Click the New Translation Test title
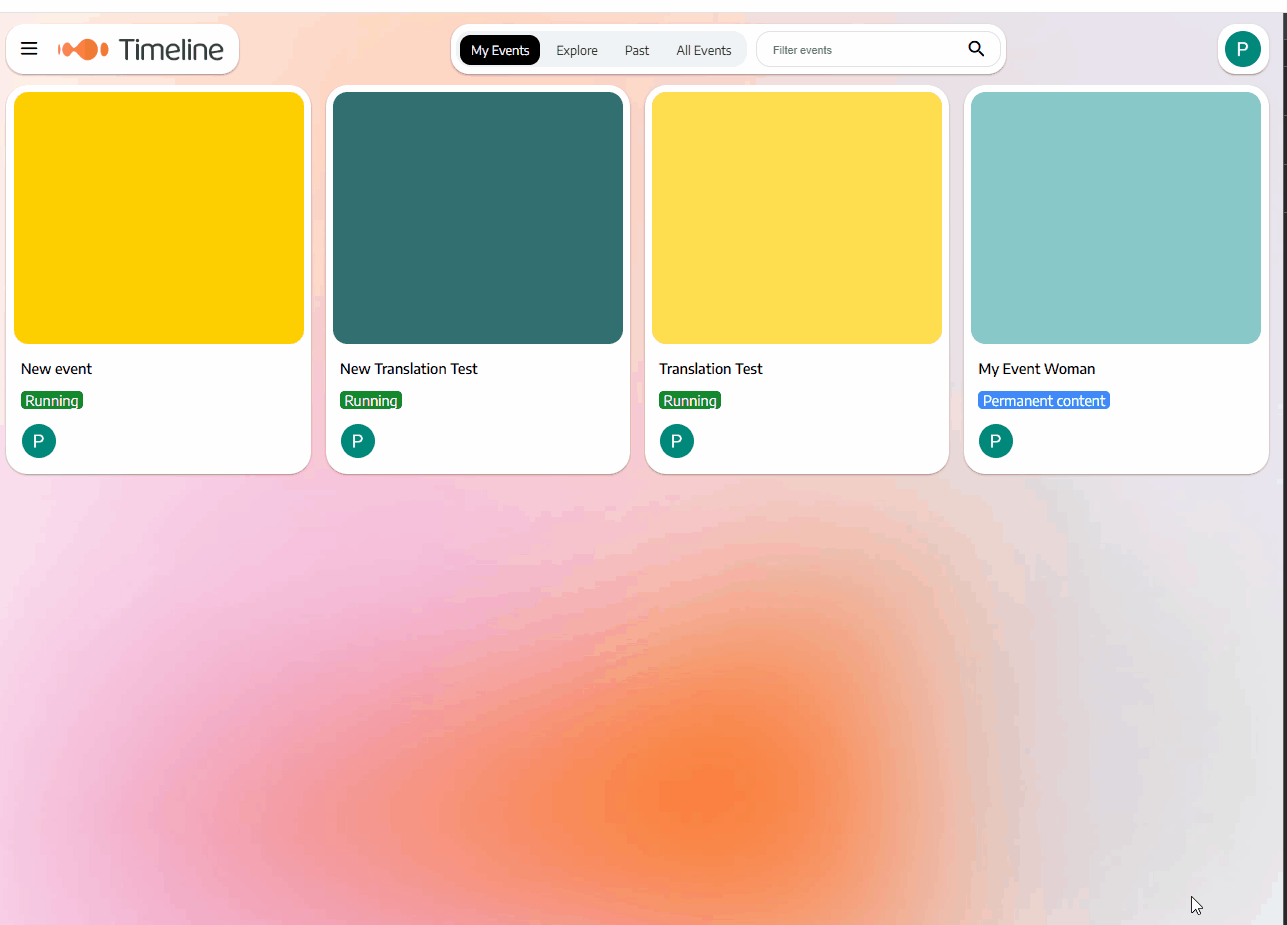This screenshot has width=1287, height=925. (409, 369)
